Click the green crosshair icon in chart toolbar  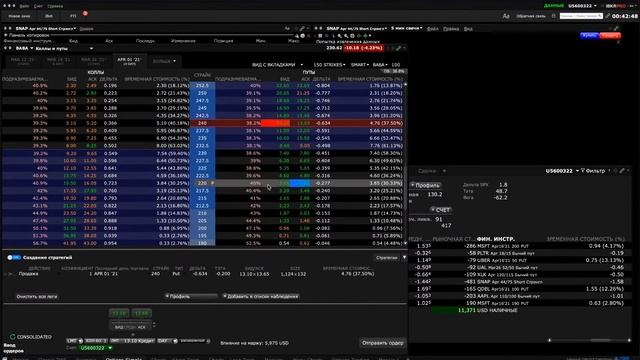click(365, 36)
